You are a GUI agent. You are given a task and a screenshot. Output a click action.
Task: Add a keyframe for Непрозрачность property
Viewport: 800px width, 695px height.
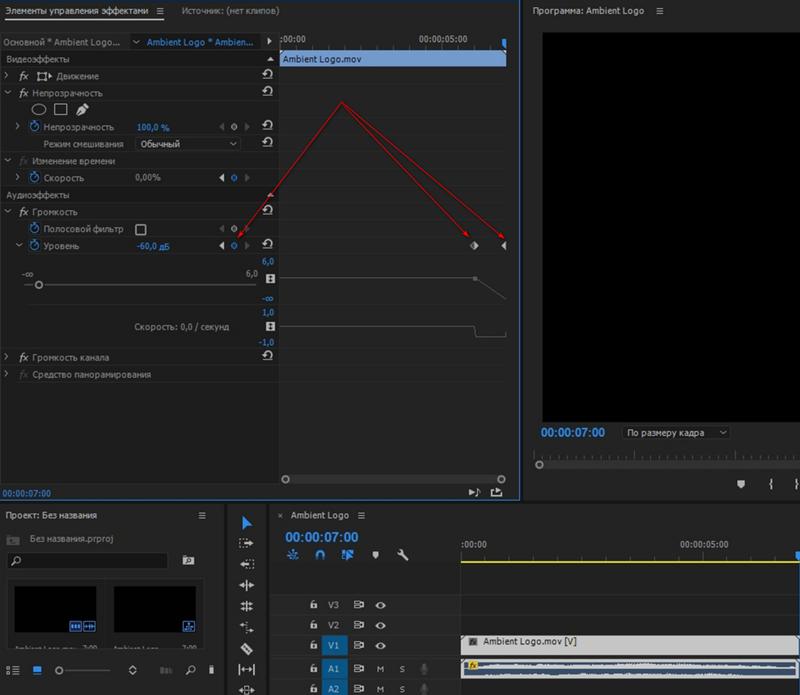(x=234, y=127)
